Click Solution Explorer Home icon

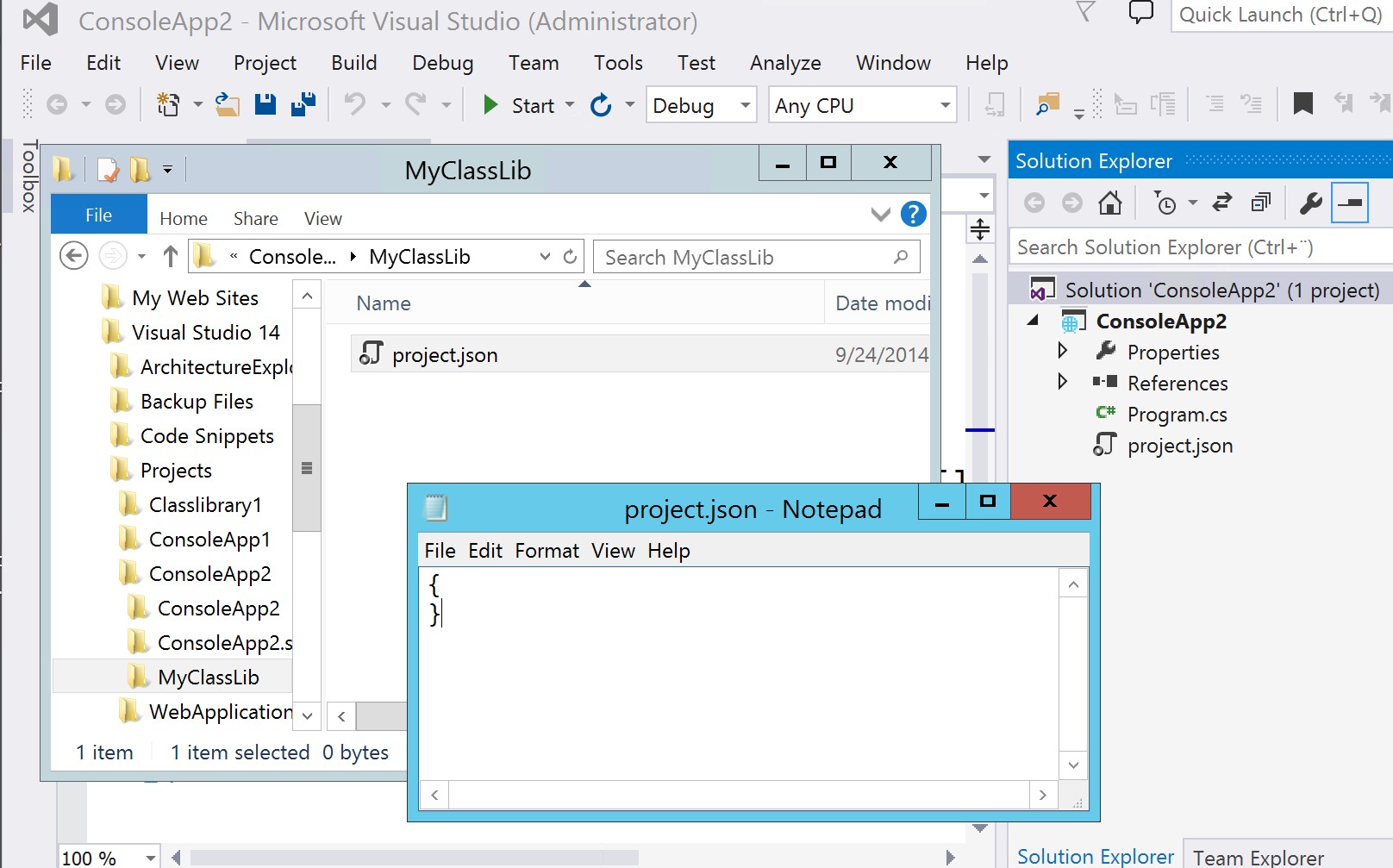pyautogui.click(x=1110, y=203)
